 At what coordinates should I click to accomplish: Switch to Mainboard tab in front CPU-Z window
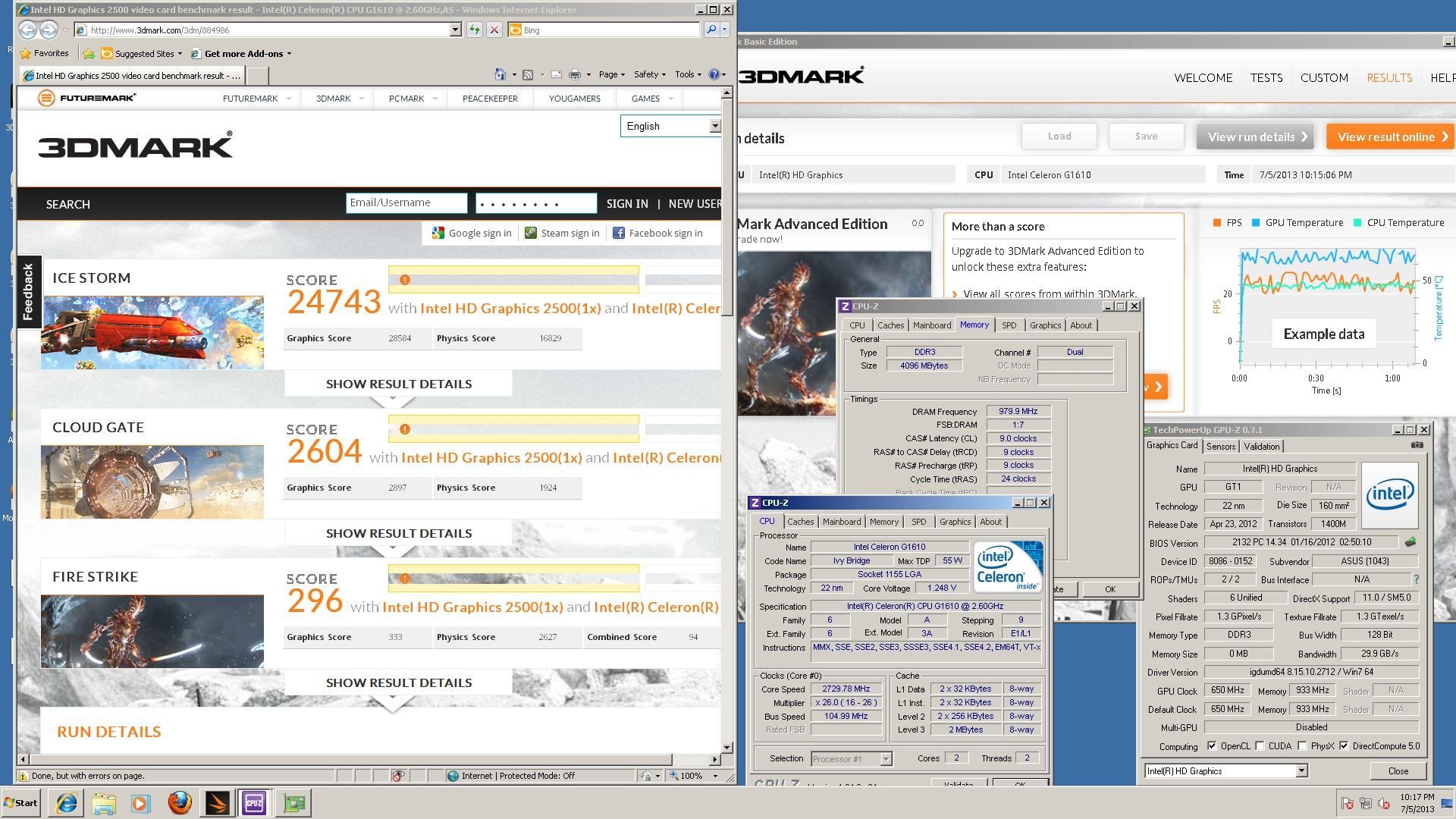tap(842, 522)
